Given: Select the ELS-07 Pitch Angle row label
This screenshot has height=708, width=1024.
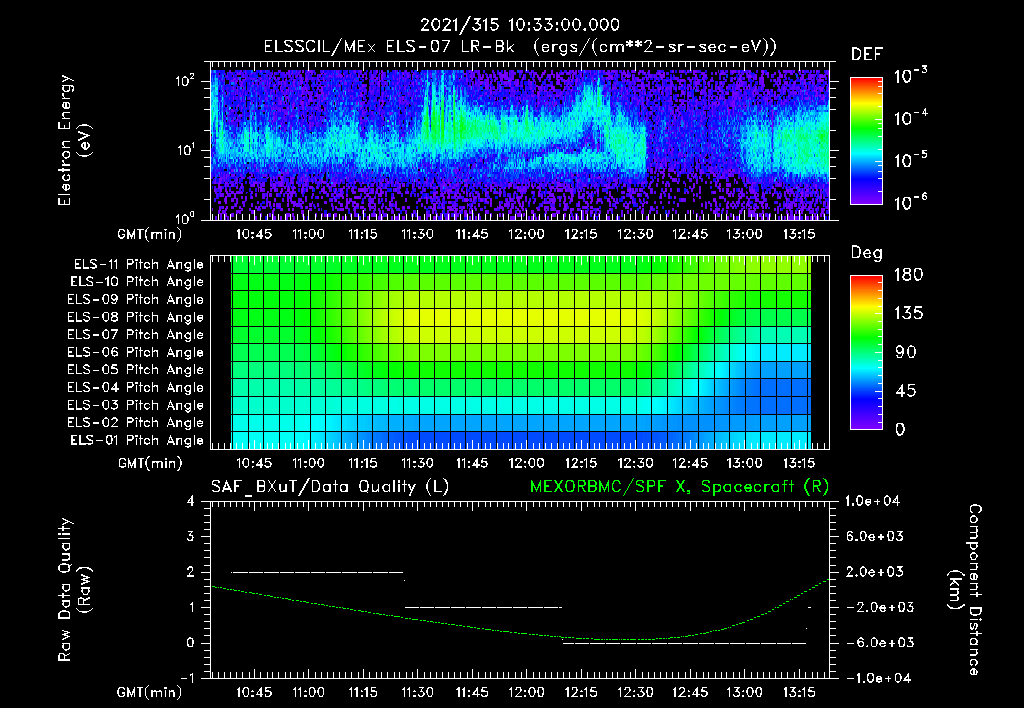Looking at the screenshot, I should [x=135, y=335].
